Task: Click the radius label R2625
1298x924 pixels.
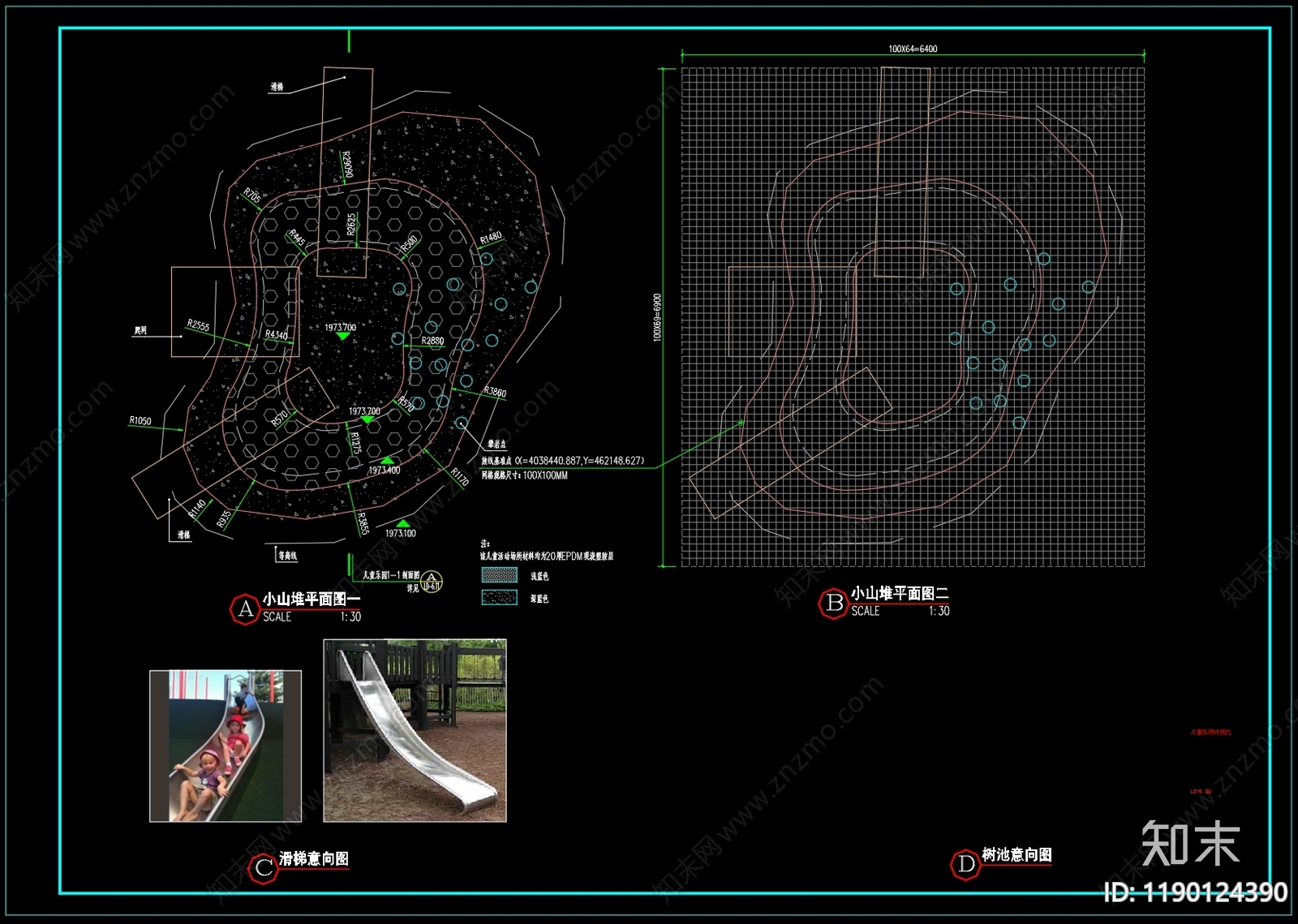Action: click(350, 225)
